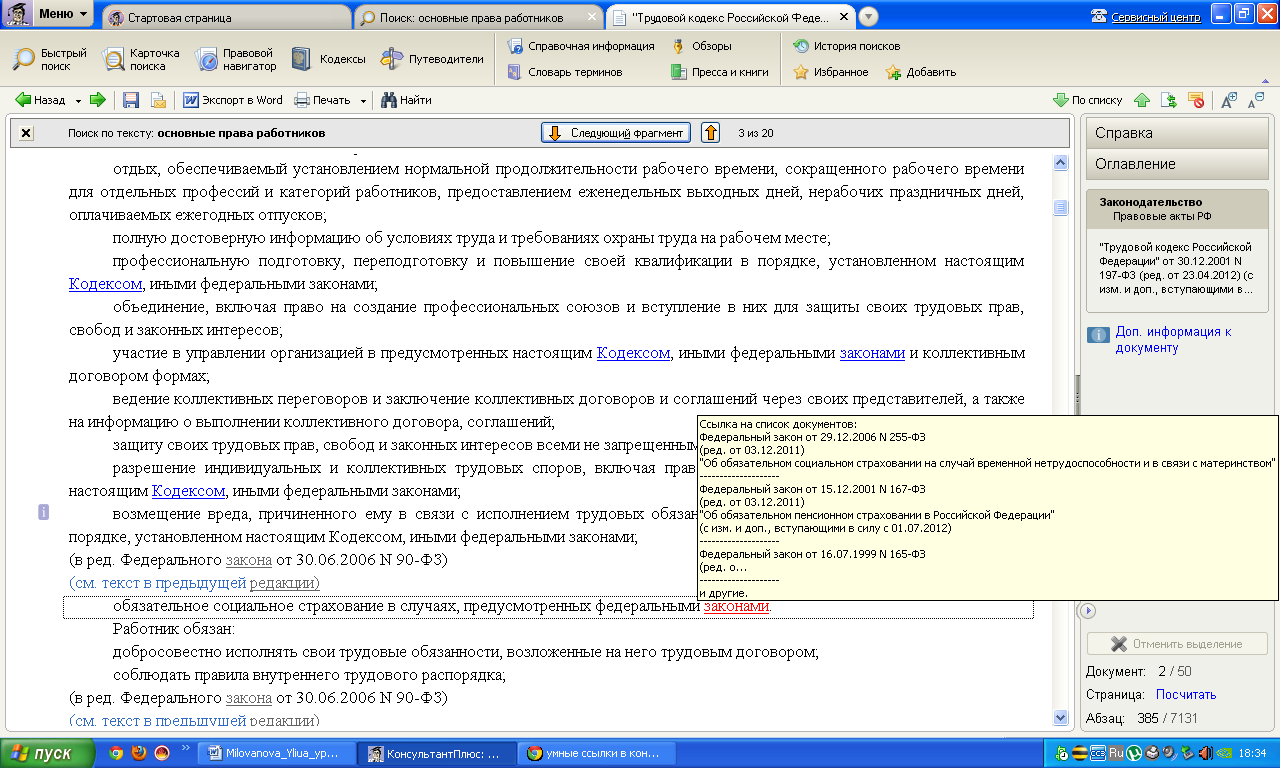Open Назад history dropdown arrow
This screenshot has width=1280, height=768.
pyautogui.click(x=78, y=100)
